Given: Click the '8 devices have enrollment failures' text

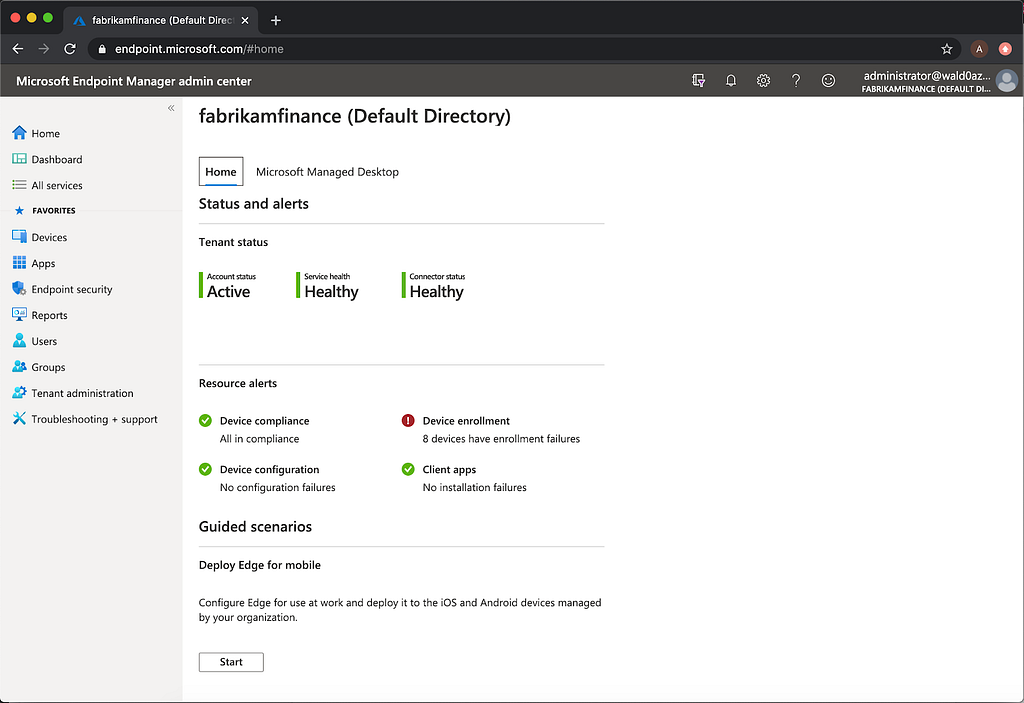Looking at the screenshot, I should 501,438.
